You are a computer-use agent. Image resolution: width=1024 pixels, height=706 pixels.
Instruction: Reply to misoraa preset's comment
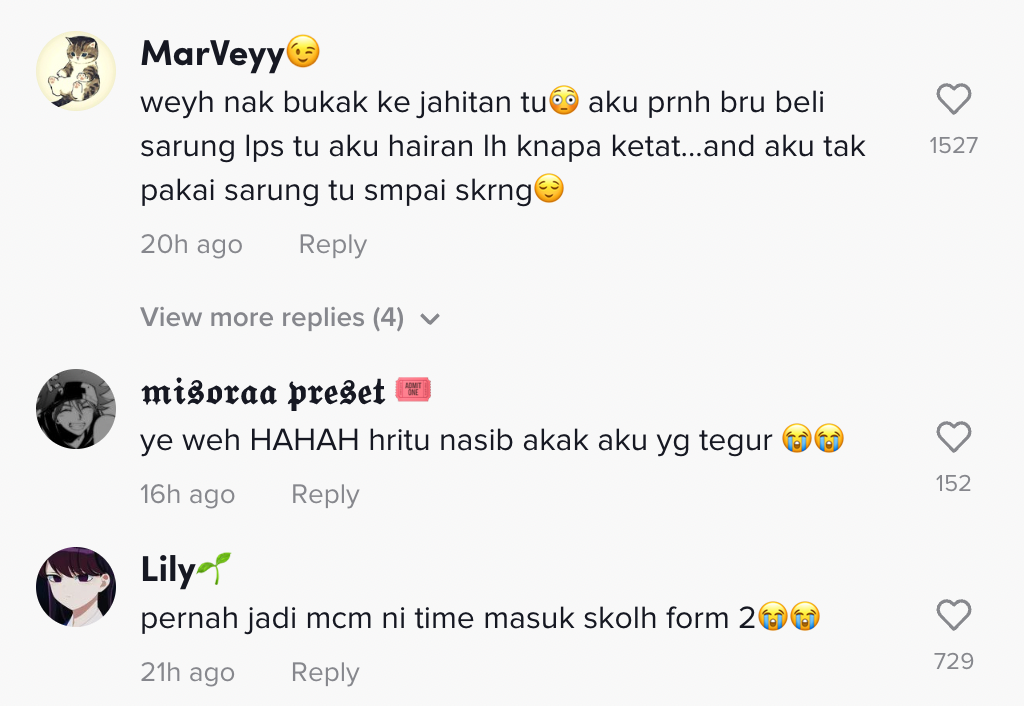pyautogui.click(x=325, y=494)
